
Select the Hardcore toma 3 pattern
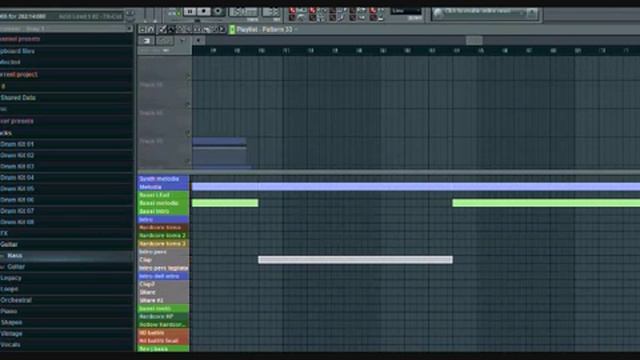pos(163,244)
